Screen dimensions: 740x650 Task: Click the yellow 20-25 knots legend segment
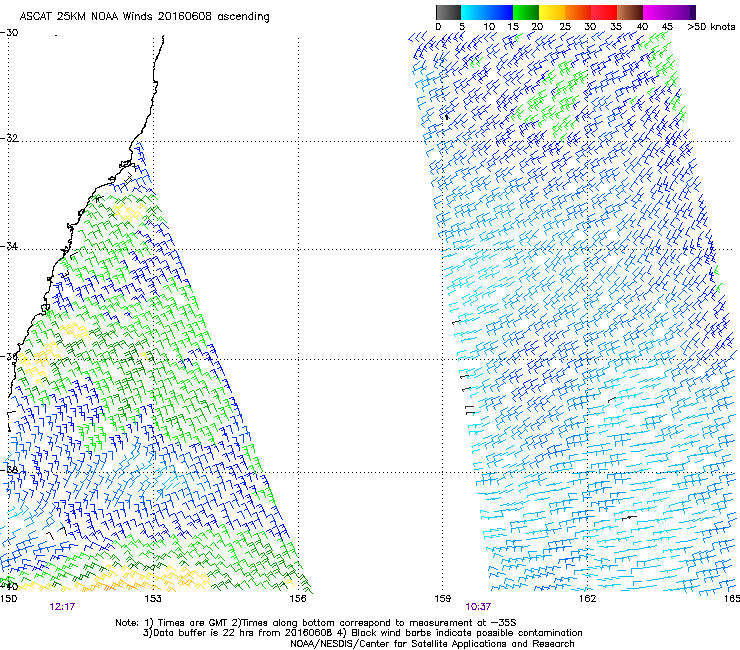552,12
